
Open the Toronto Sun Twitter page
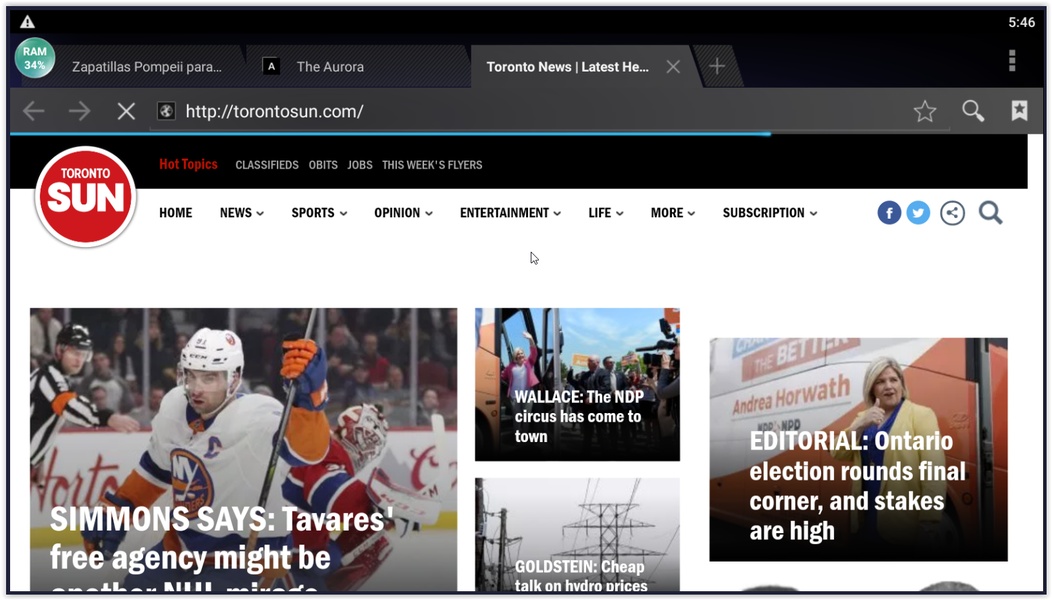coord(918,213)
